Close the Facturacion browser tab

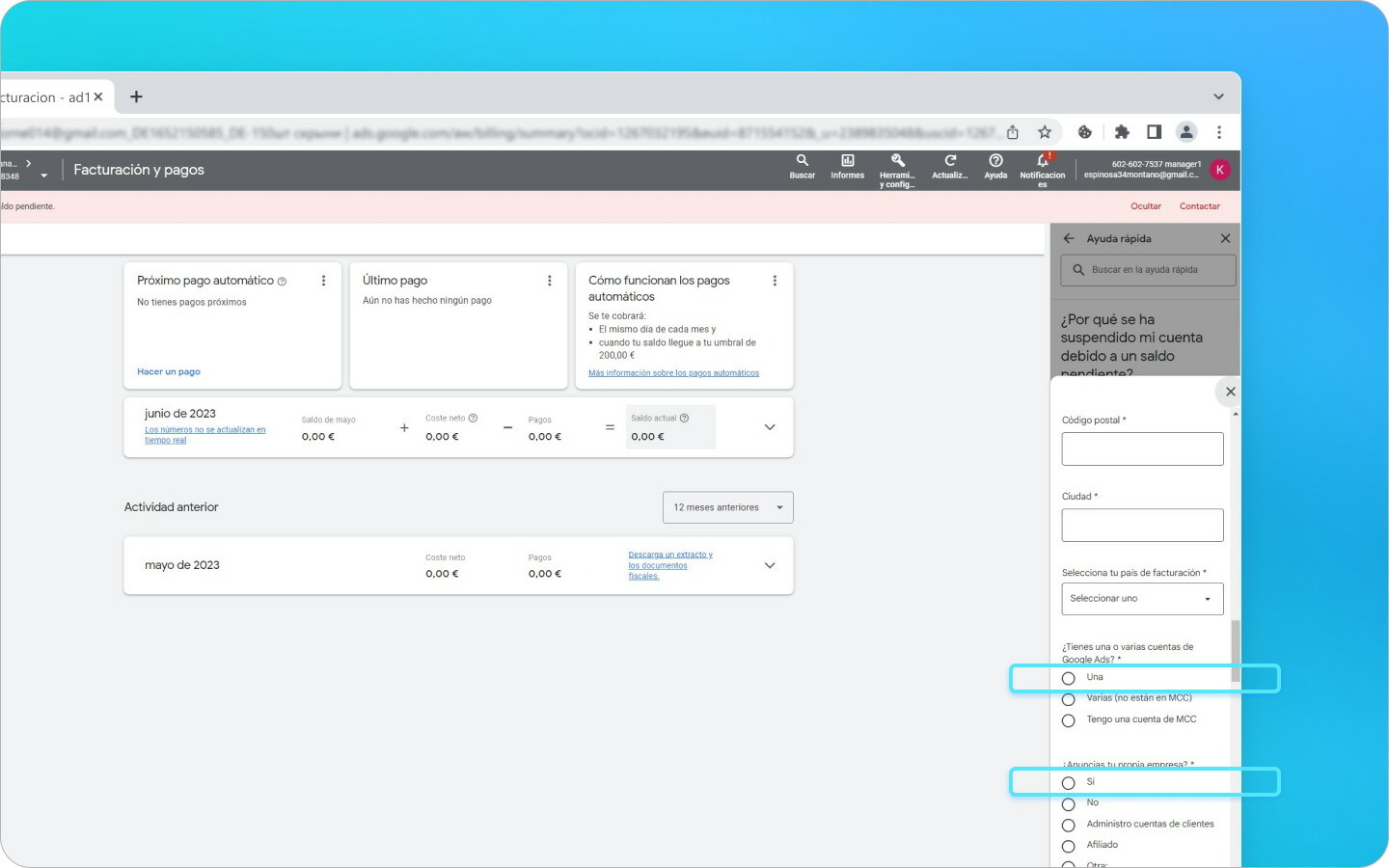coord(98,96)
